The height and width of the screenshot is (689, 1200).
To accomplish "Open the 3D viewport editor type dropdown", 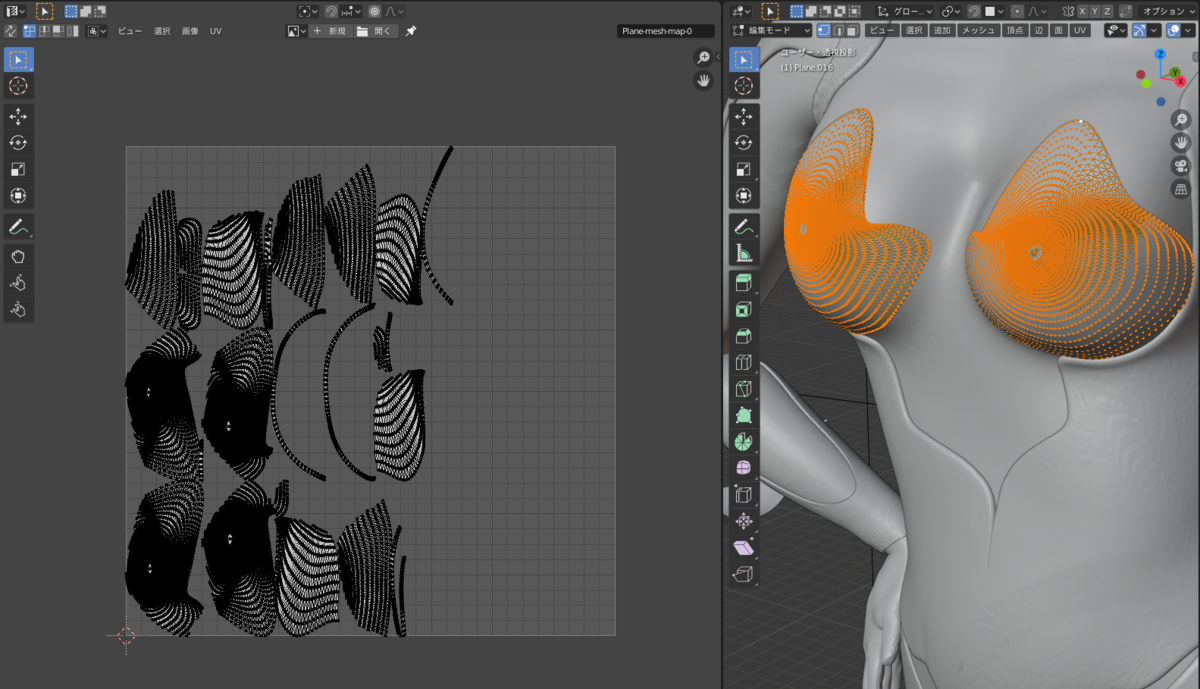I will [739, 11].
